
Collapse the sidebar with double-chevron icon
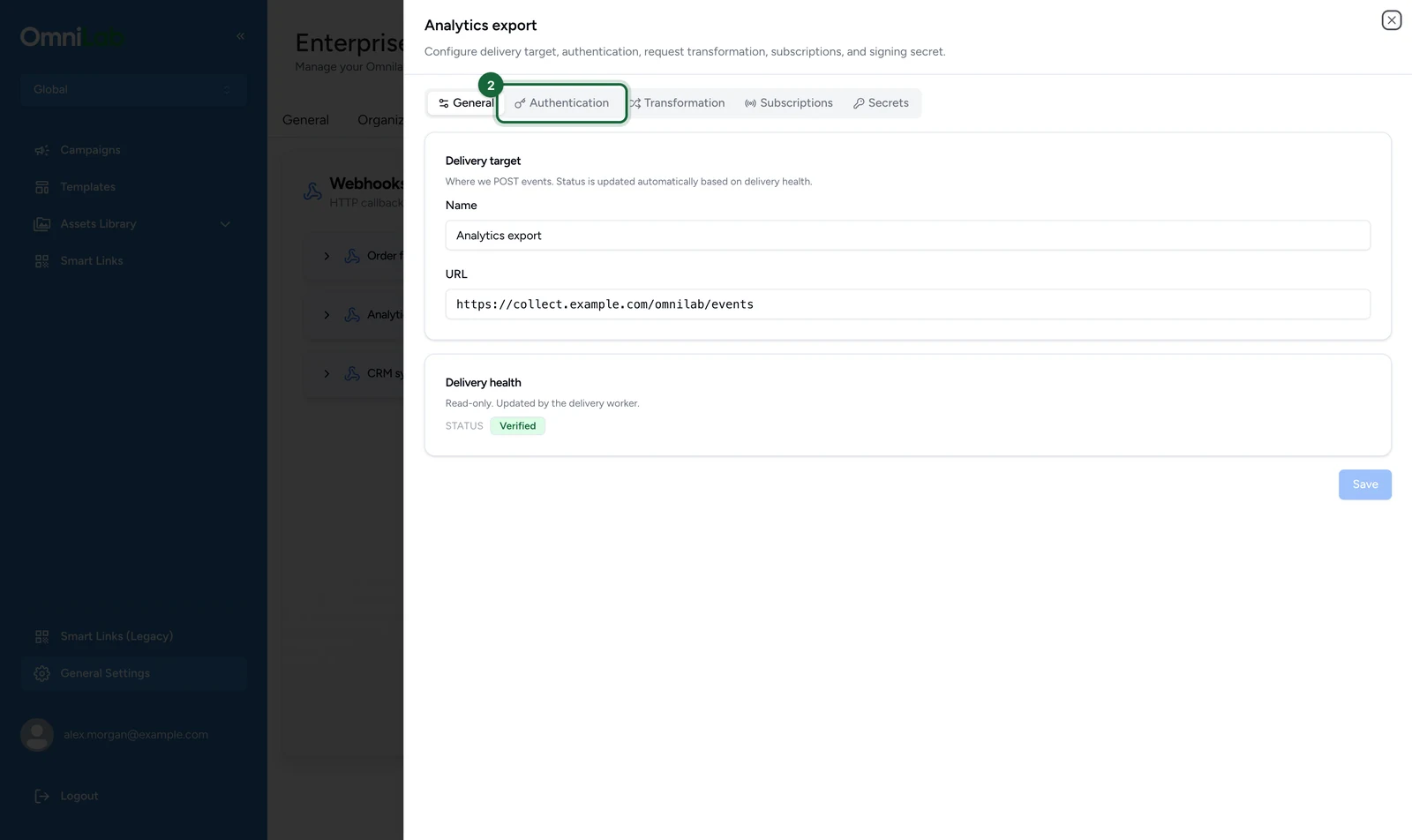pyautogui.click(x=240, y=36)
